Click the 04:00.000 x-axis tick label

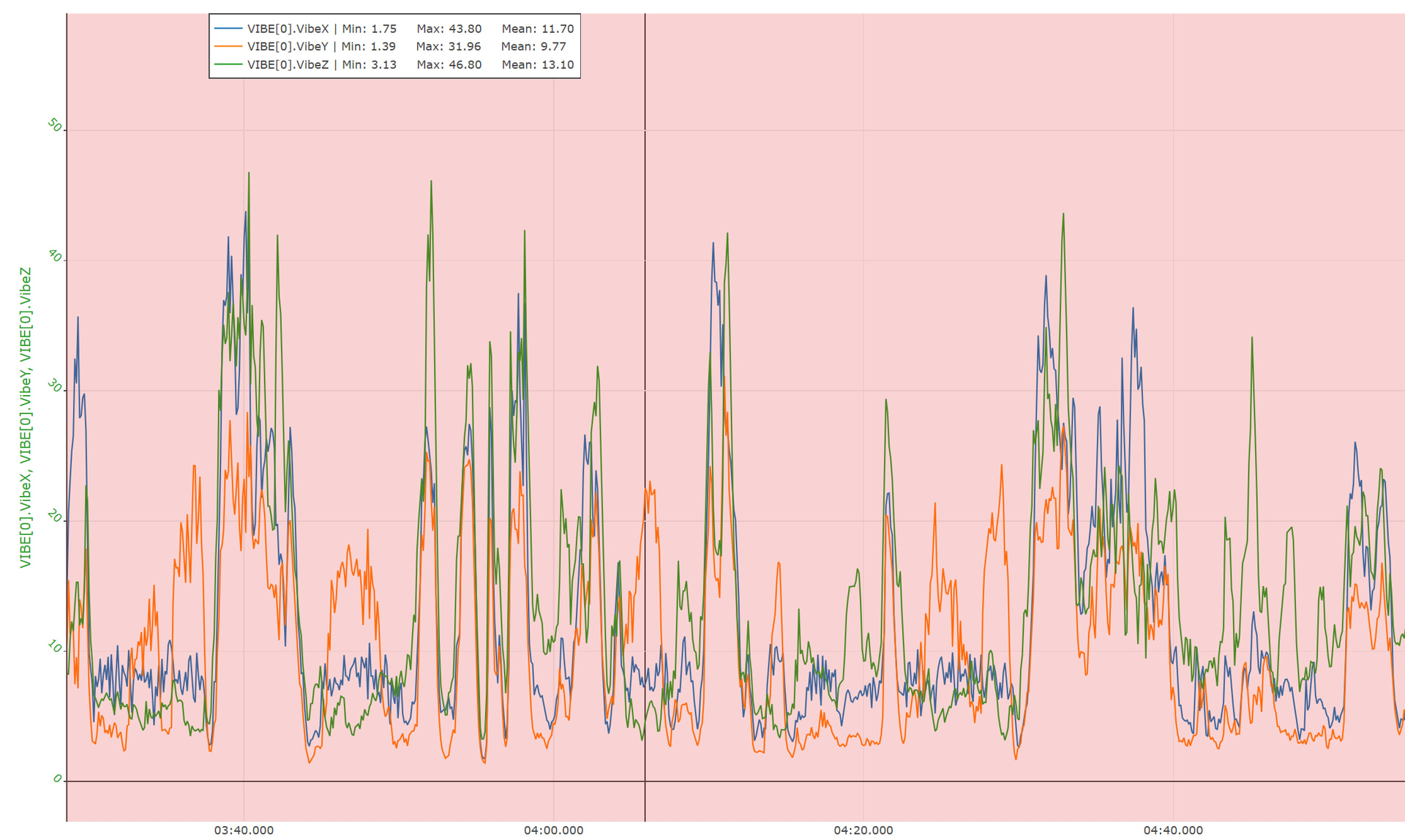[x=553, y=830]
